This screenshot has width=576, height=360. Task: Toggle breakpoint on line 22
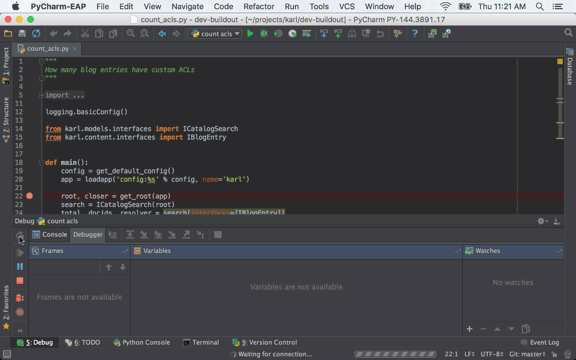29,196
